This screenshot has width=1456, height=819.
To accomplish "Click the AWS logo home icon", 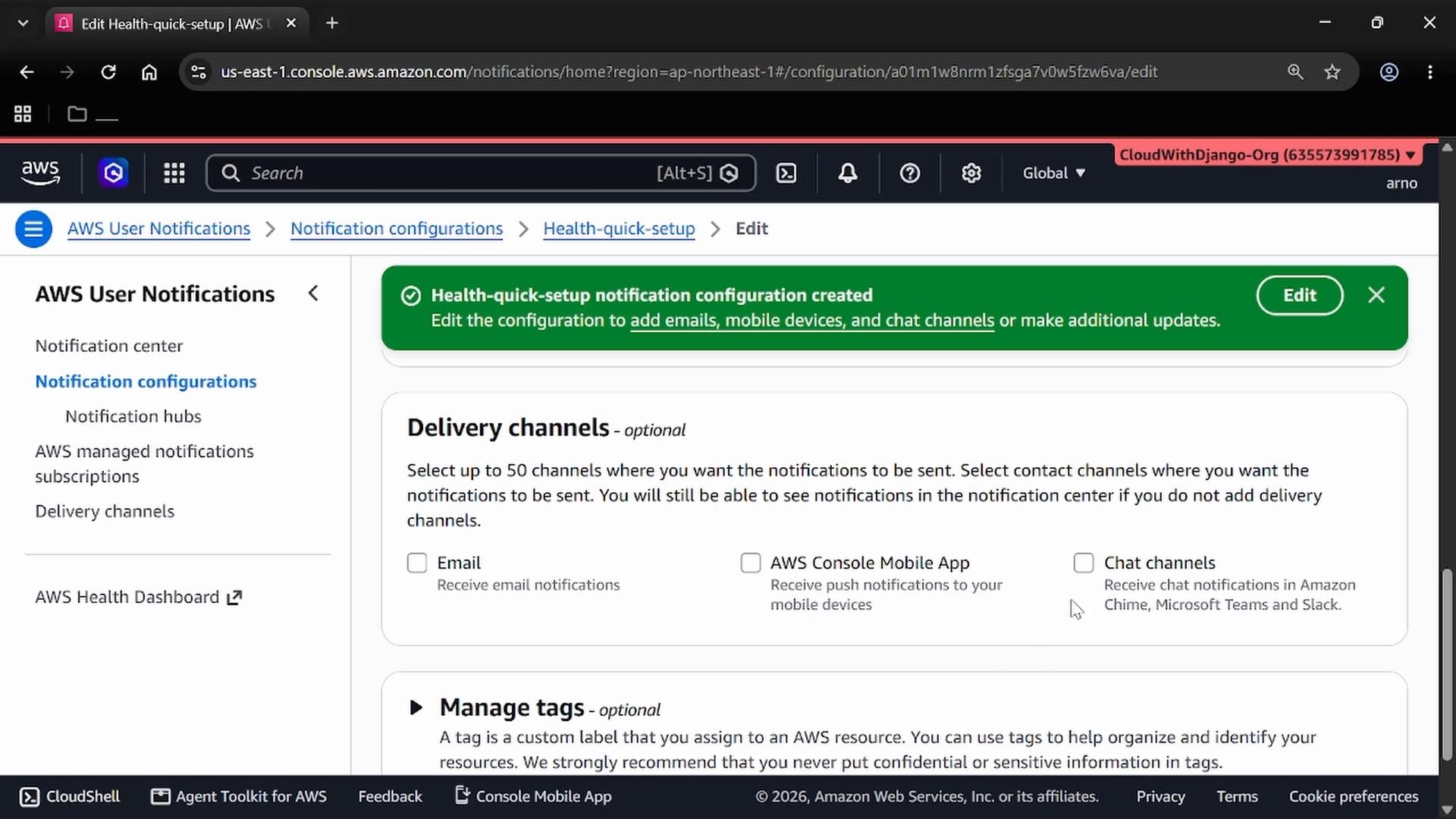I will [x=40, y=173].
